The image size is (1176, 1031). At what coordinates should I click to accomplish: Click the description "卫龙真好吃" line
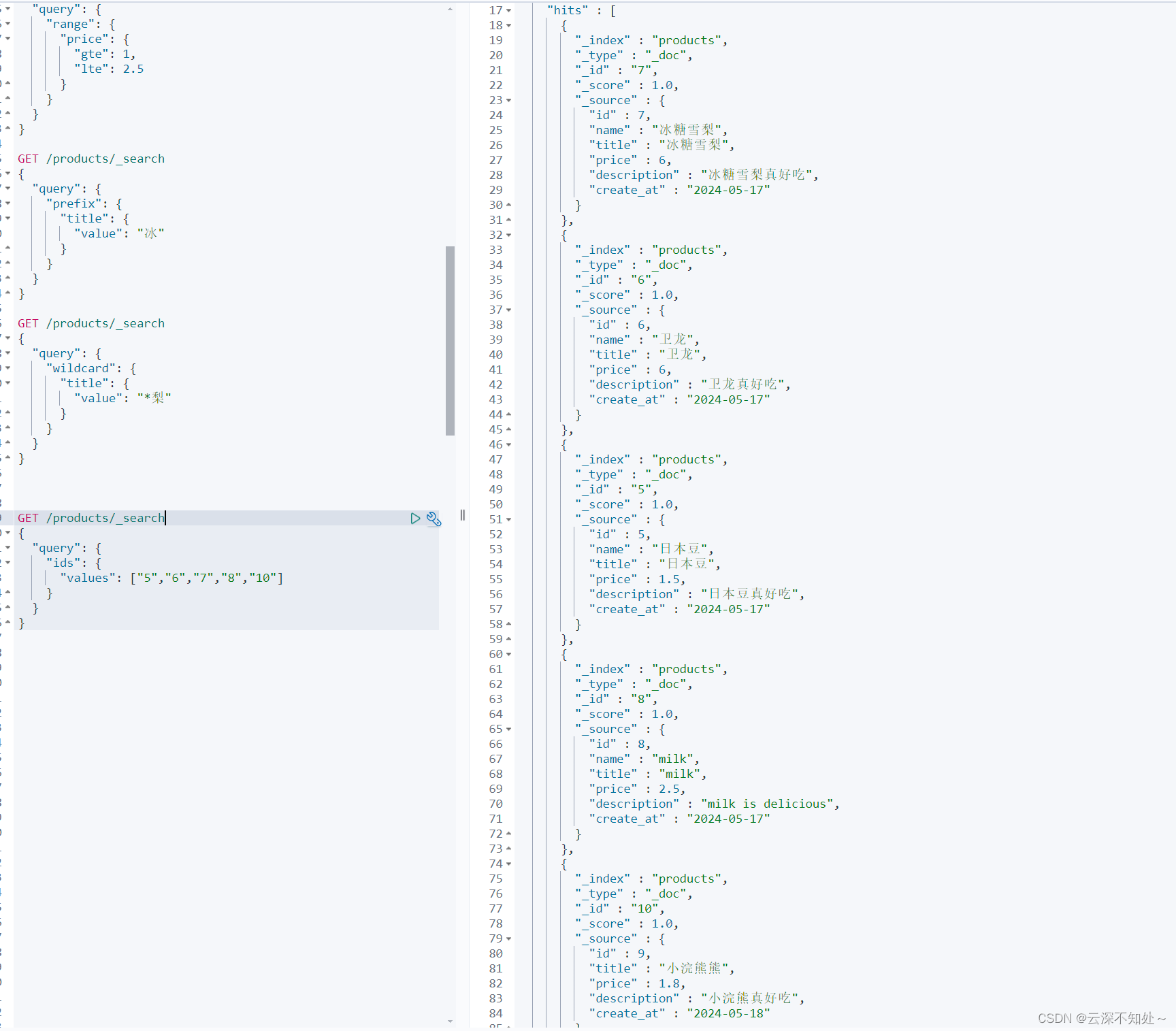click(690, 385)
